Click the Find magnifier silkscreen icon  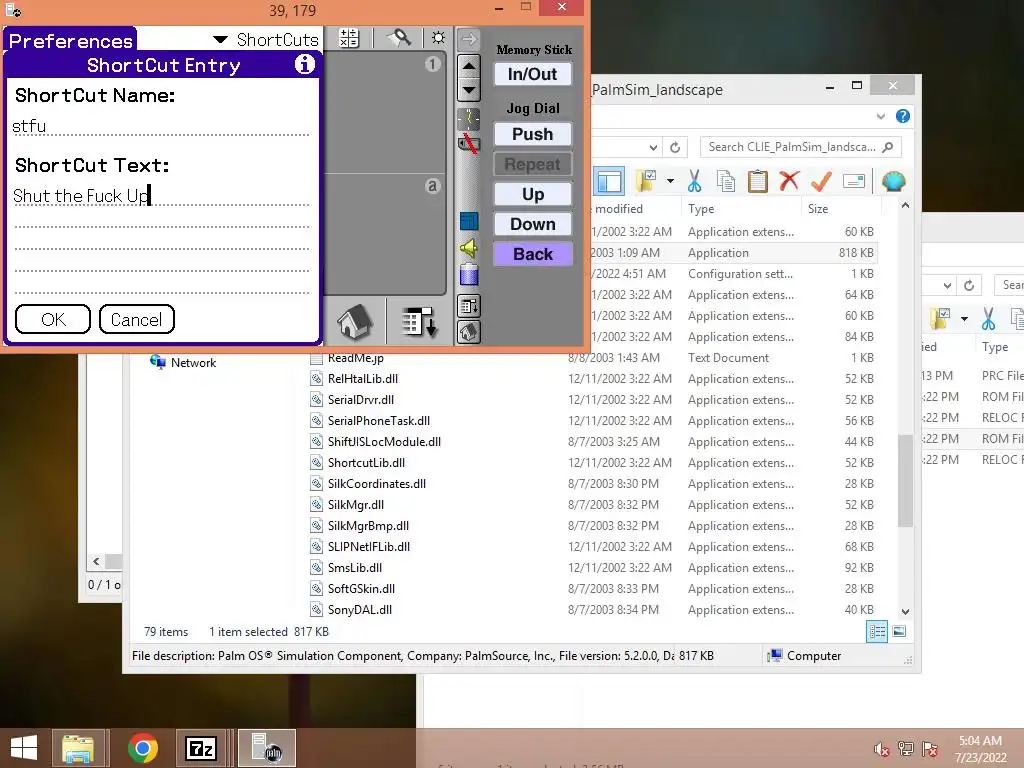tap(400, 38)
